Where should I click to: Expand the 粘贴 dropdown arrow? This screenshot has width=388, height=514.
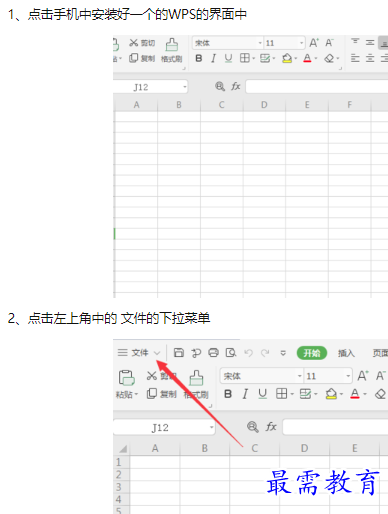pyautogui.click(x=136, y=395)
